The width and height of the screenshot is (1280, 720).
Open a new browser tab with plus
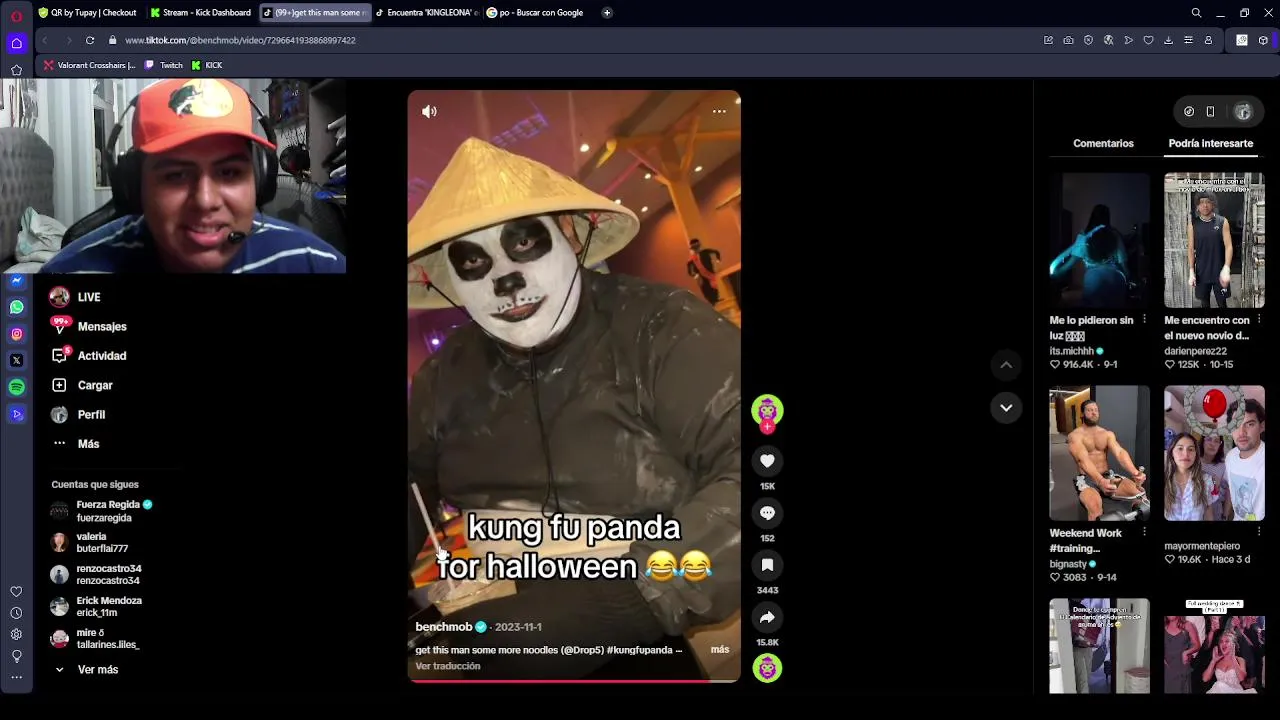[607, 13]
